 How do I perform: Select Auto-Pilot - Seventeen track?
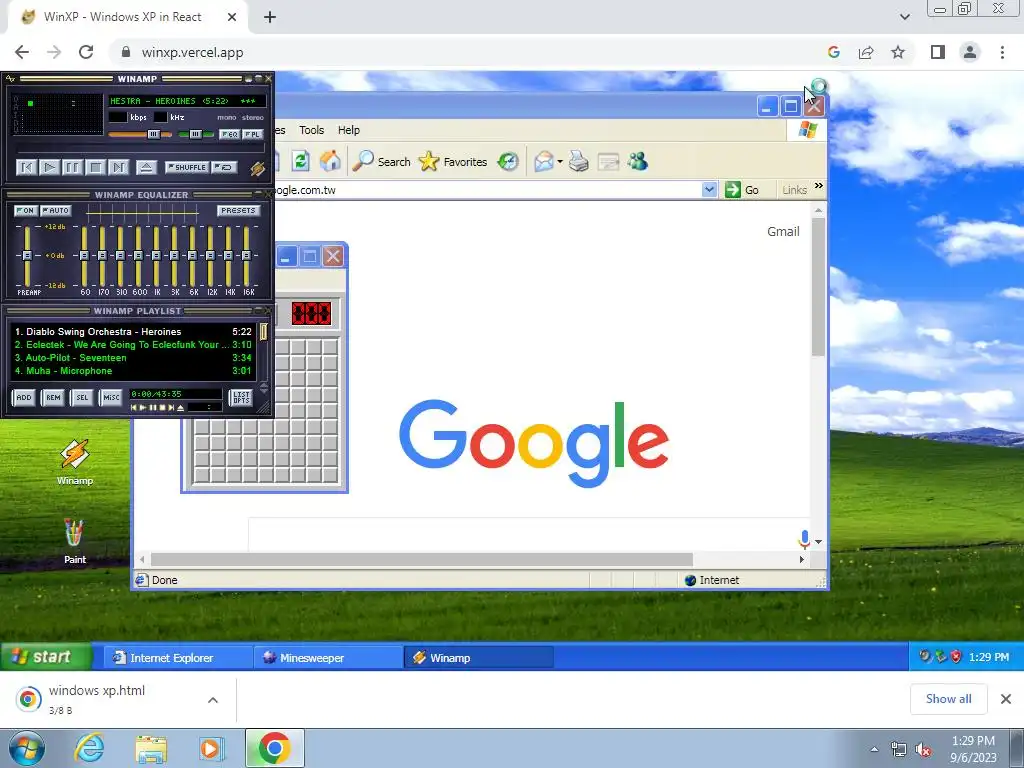coord(133,358)
